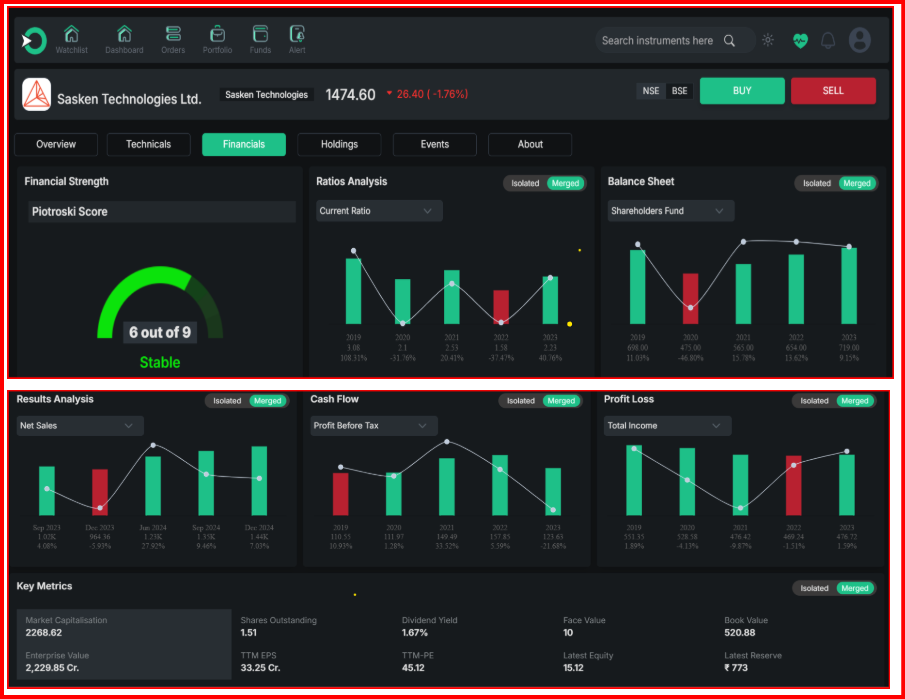This screenshot has height=699, width=905.
Task: Click the Piotroski Score header
Action: click(162, 212)
